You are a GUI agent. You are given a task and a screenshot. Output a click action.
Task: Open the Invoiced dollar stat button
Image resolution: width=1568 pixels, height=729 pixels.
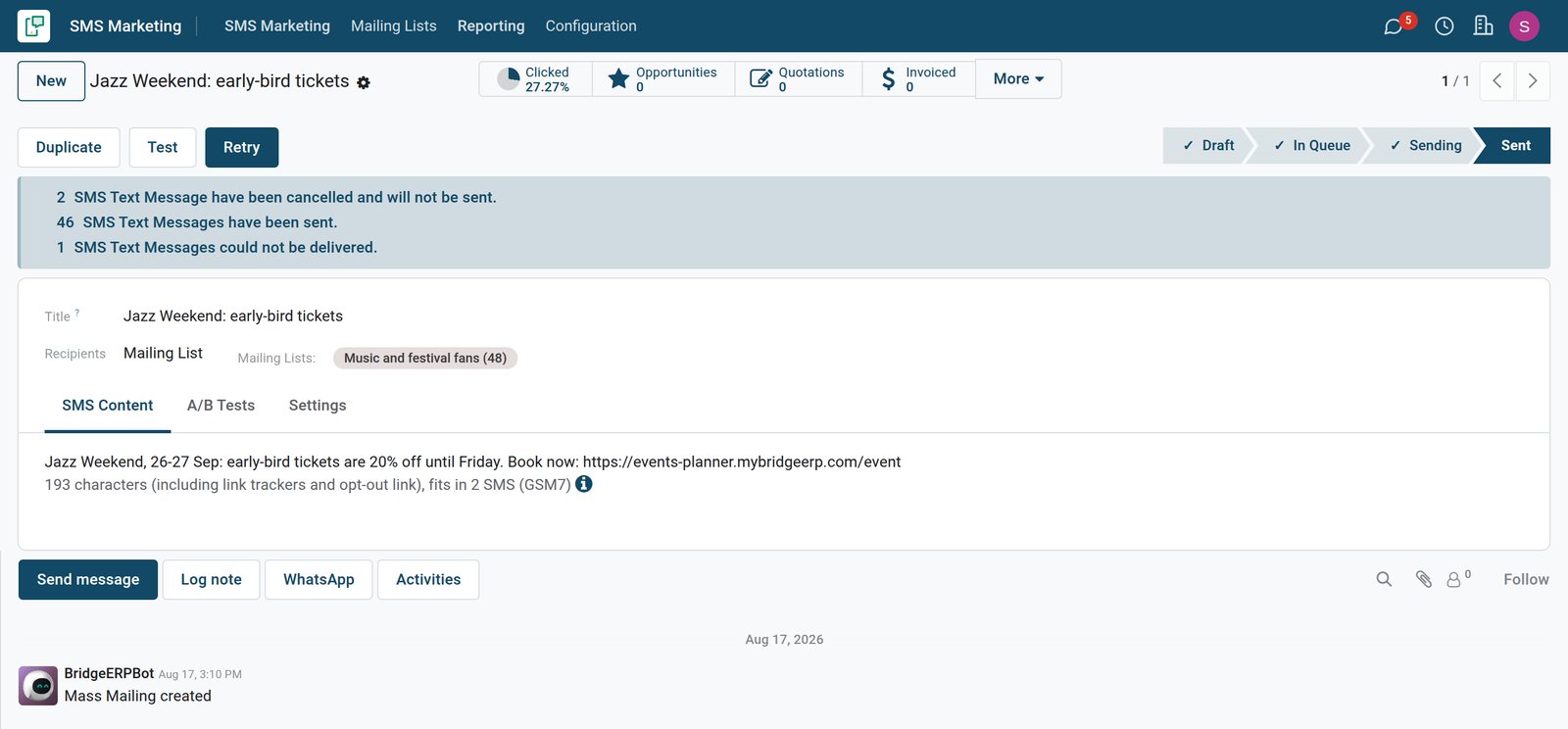pyautogui.click(x=919, y=79)
